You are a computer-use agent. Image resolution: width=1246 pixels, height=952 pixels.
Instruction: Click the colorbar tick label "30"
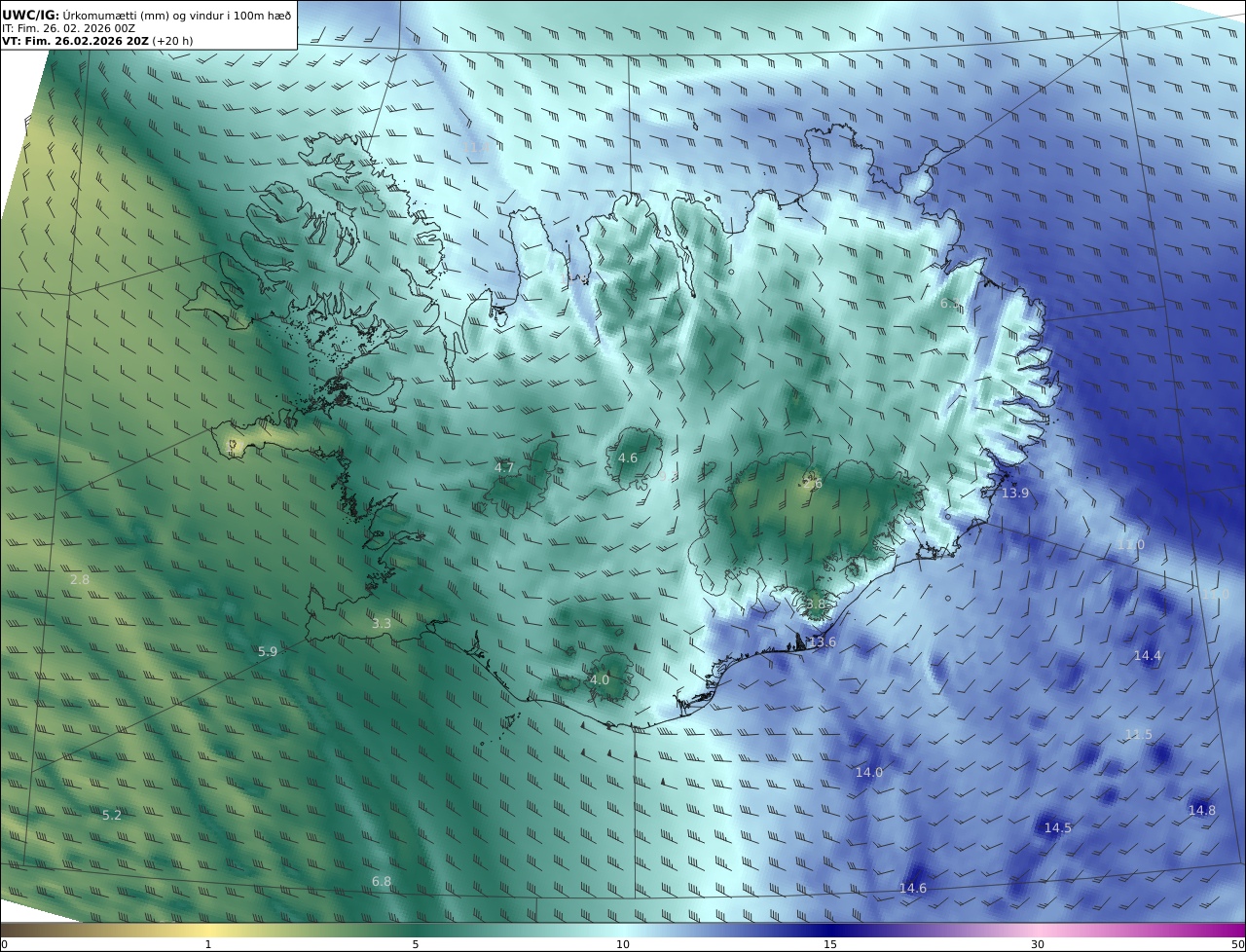[x=1038, y=944]
